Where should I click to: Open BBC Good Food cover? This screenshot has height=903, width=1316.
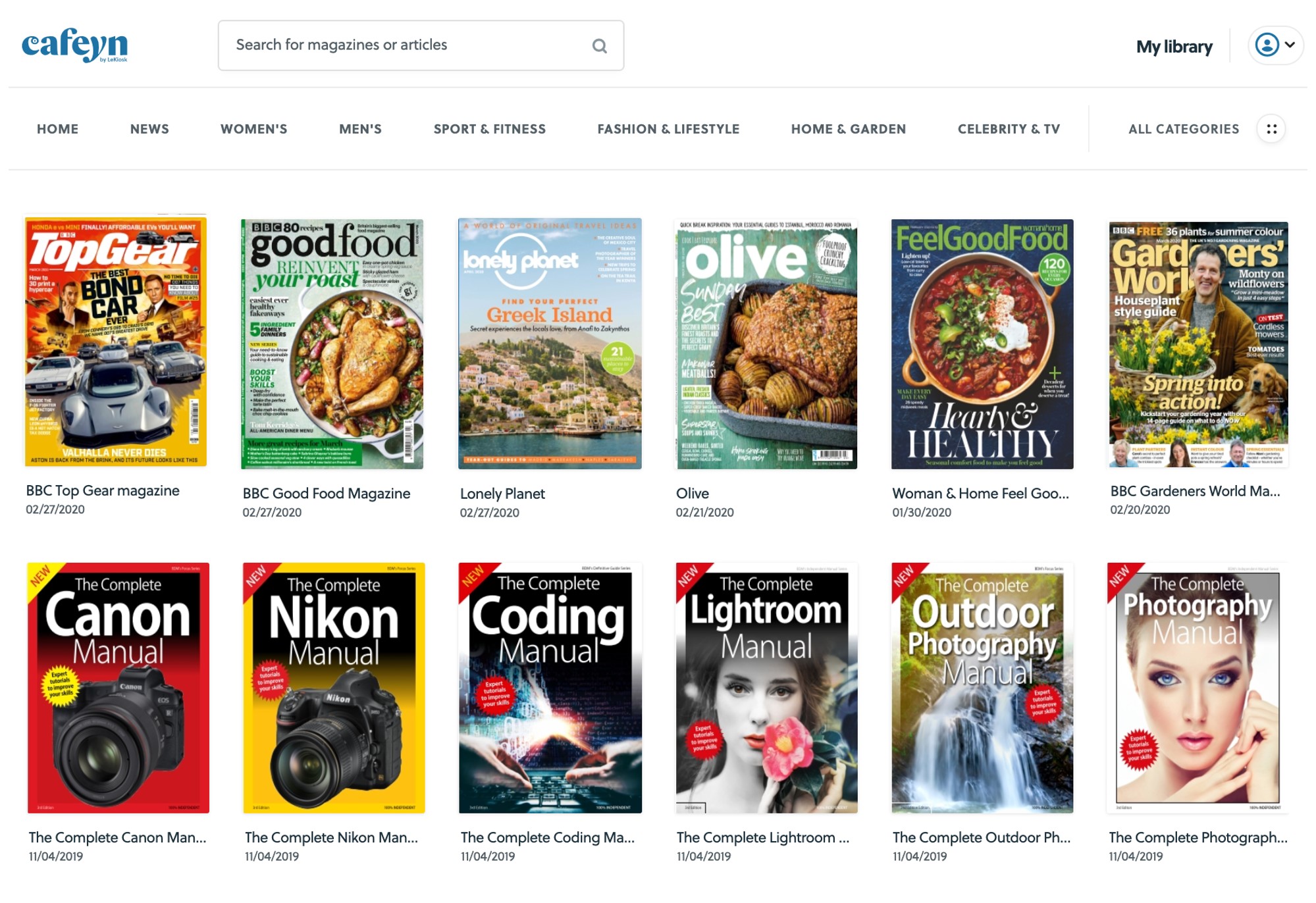click(332, 344)
